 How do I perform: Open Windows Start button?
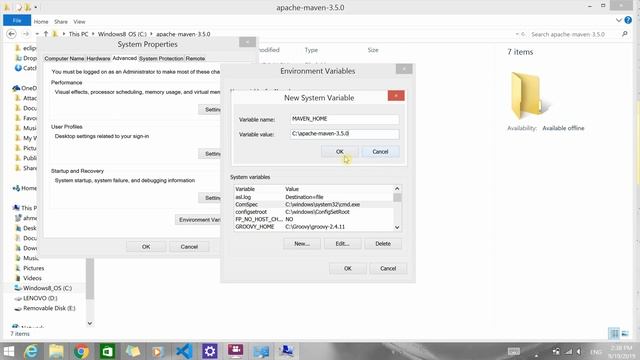[9, 351]
